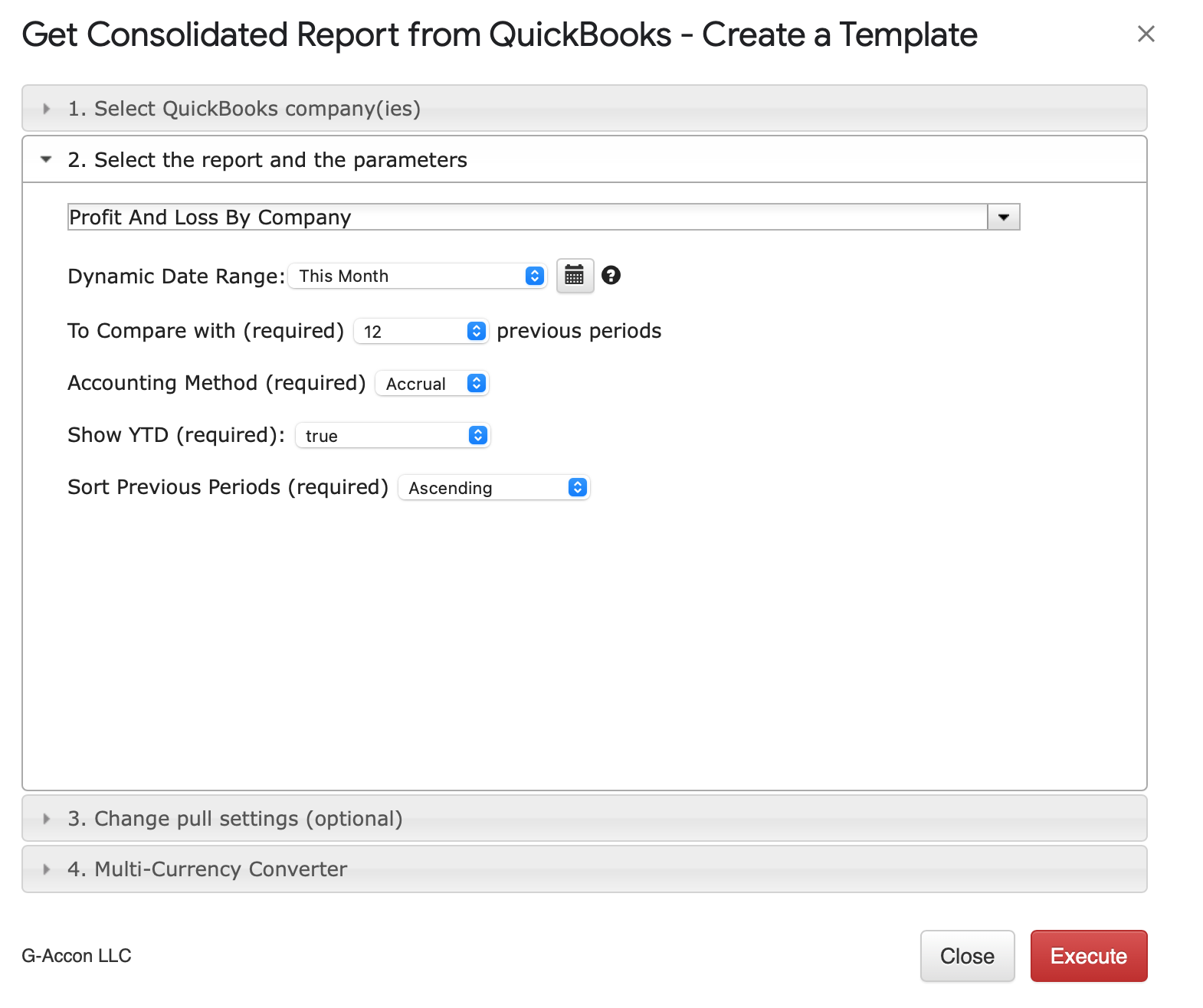
Task: Click the Dynamic Date Range label
Action: pyautogui.click(x=176, y=276)
